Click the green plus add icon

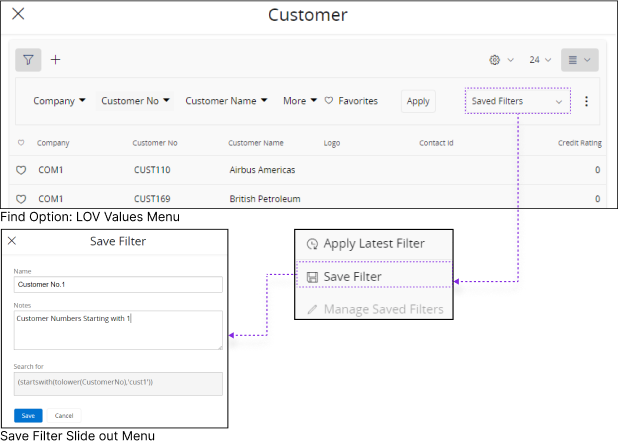click(56, 60)
